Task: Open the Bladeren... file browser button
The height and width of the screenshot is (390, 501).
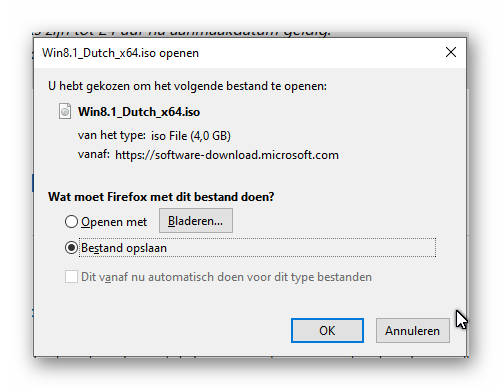Action: coord(196,221)
